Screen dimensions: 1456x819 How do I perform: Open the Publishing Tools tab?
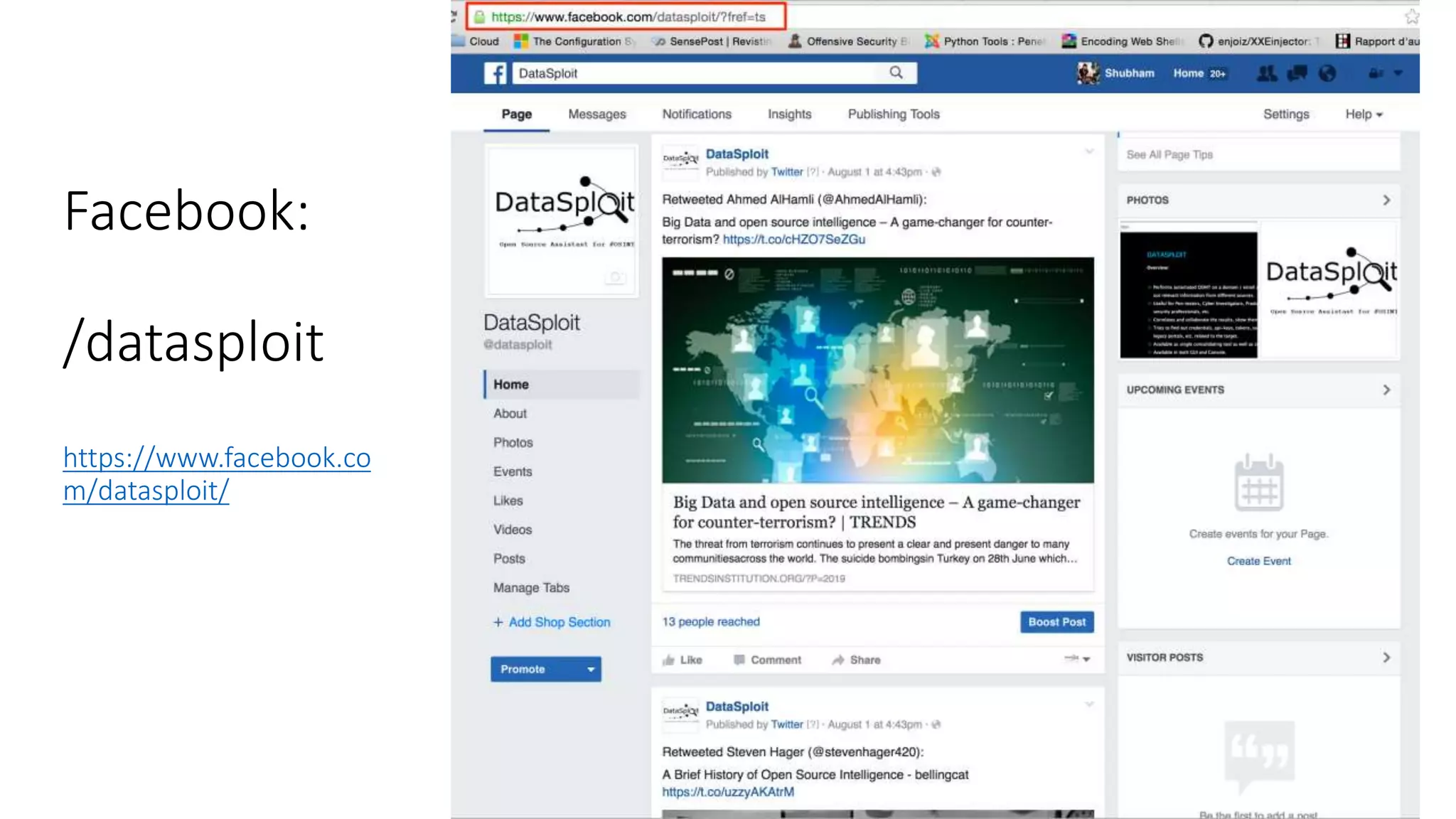pyautogui.click(x=894, y=114)
